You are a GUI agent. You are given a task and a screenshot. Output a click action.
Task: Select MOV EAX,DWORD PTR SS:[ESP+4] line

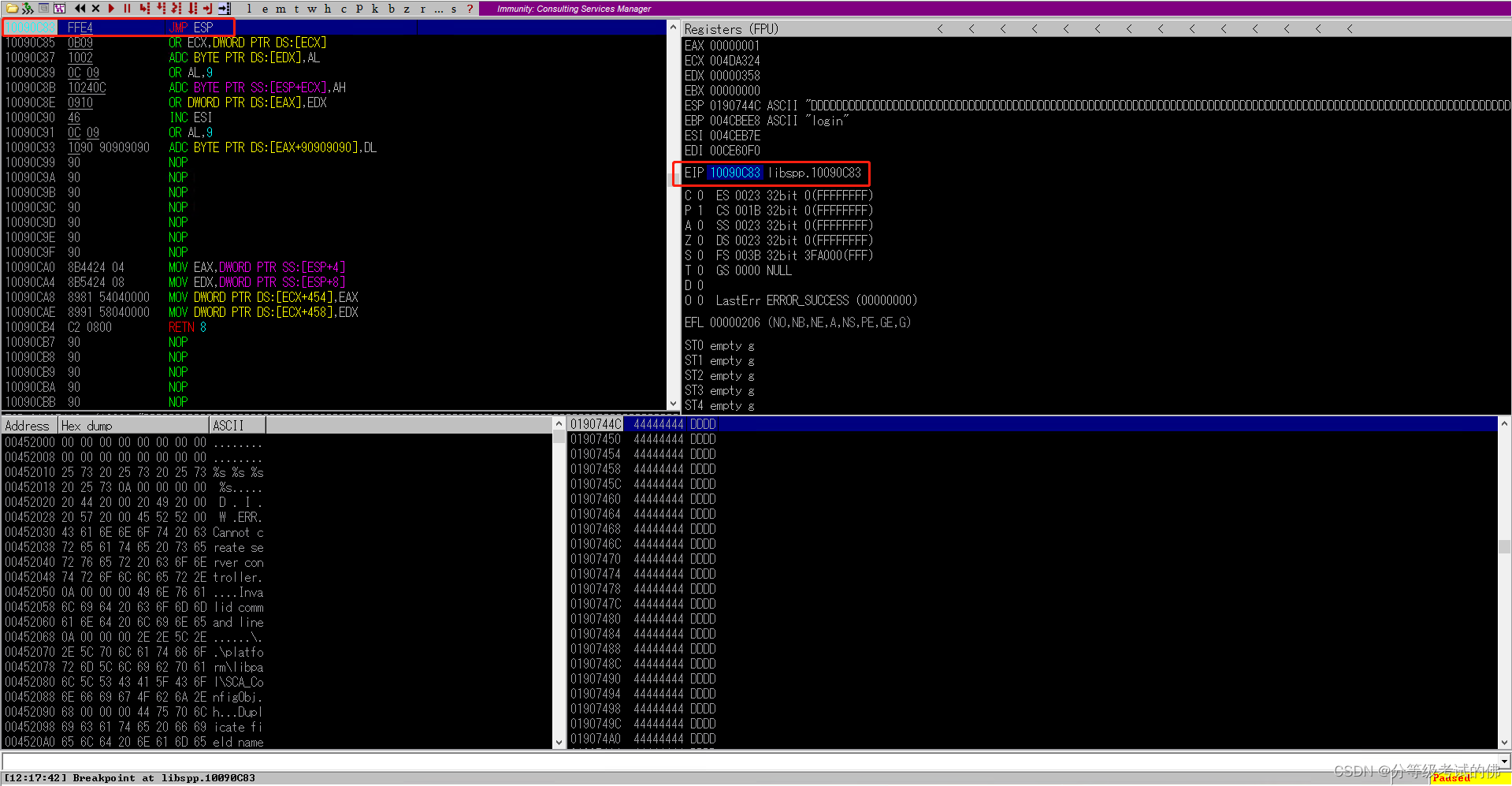point(334,267)
